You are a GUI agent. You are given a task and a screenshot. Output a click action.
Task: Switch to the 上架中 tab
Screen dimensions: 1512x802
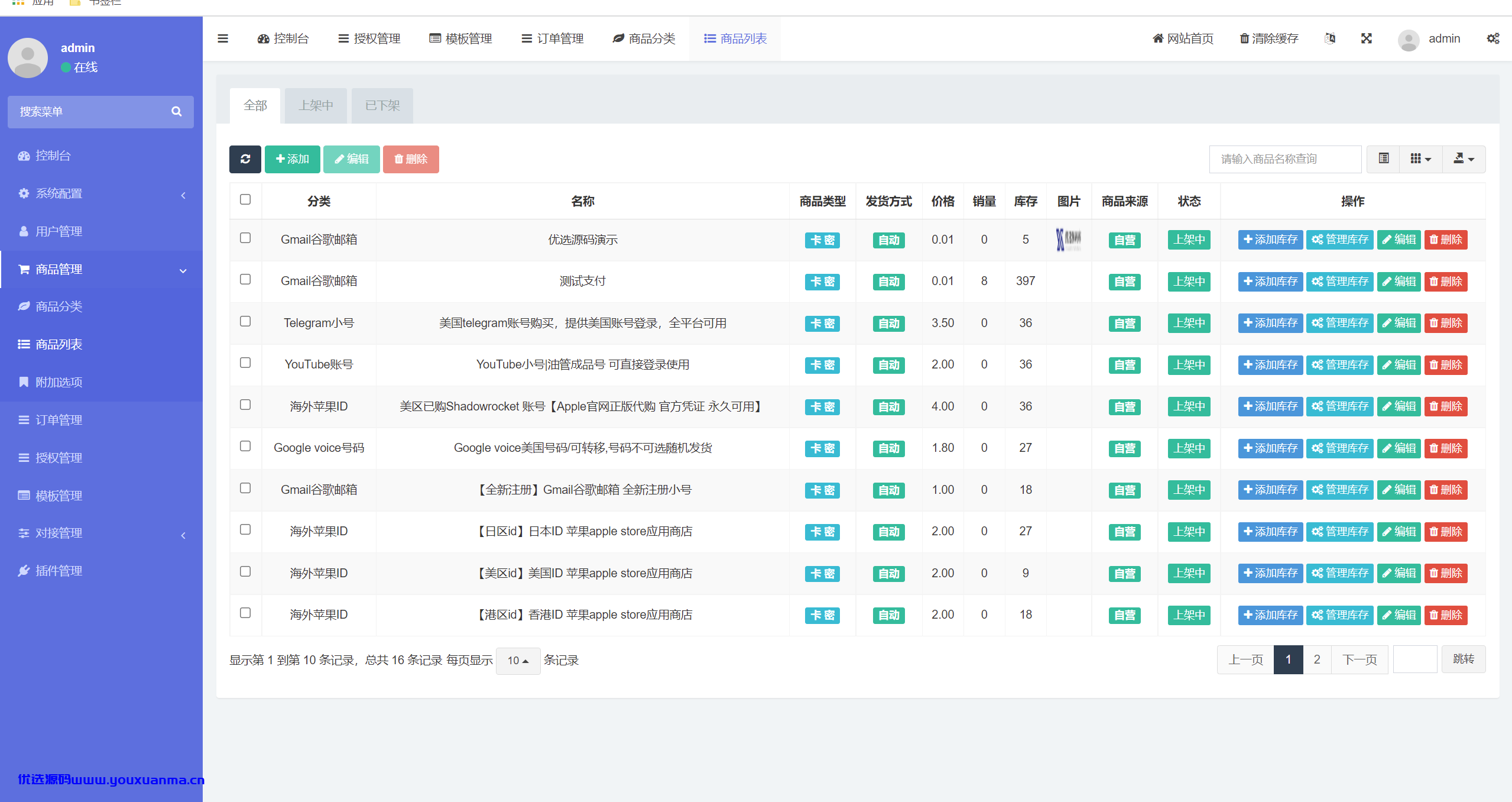point(316,105)
